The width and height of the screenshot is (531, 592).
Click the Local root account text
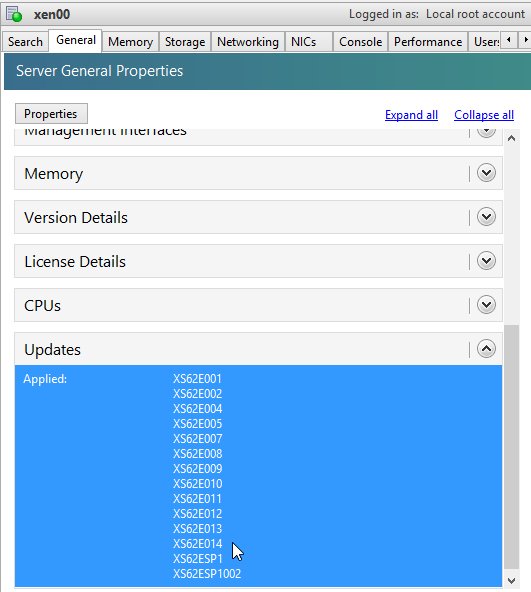[475, 14]
